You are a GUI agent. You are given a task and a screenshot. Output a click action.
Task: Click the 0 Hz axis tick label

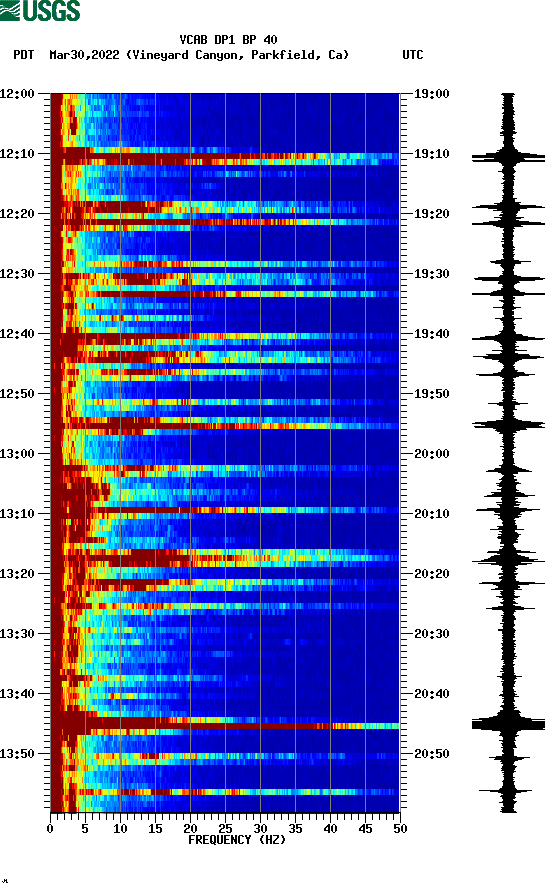50,829
